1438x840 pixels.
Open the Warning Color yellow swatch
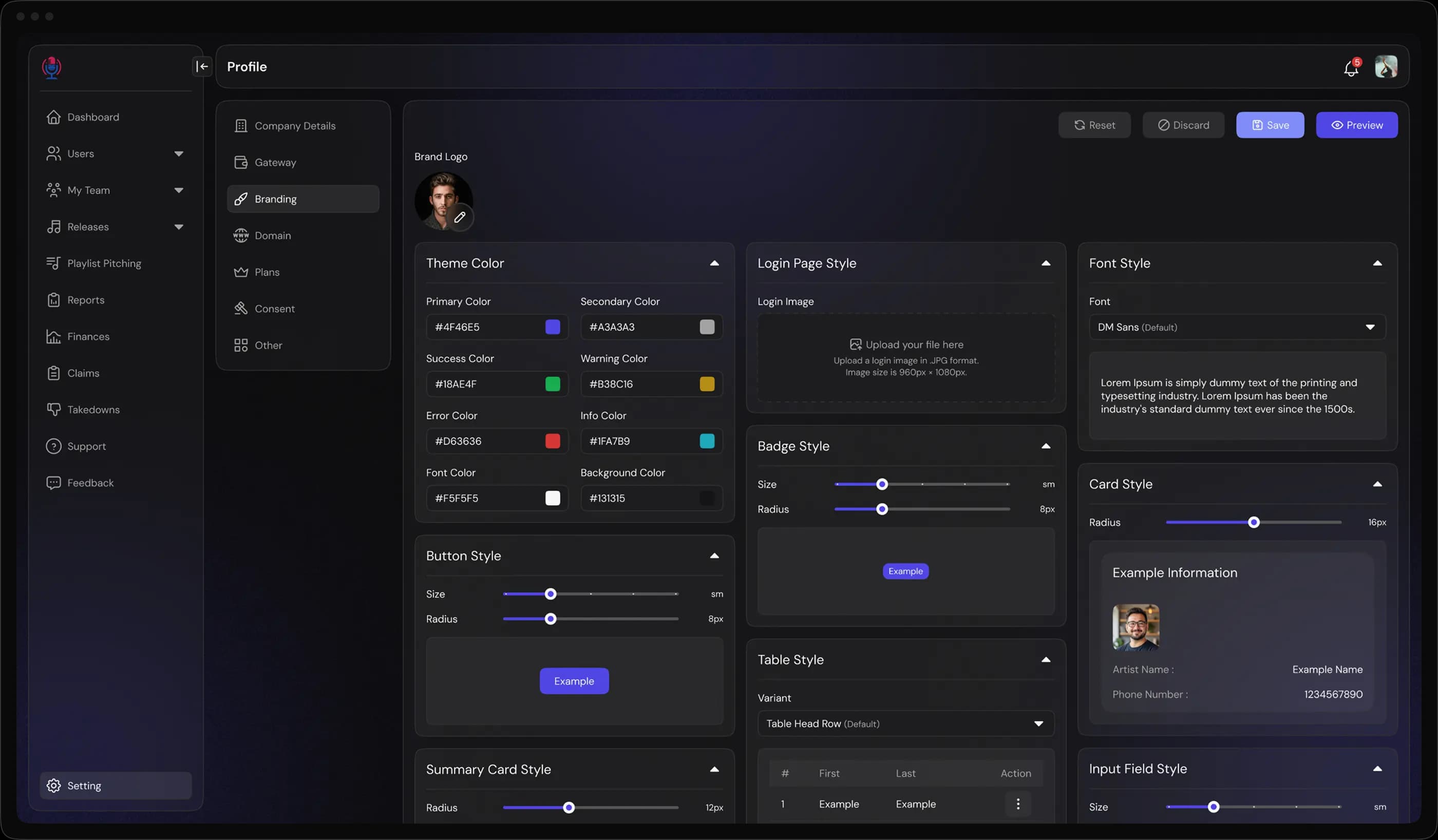(x=707, y=384)
